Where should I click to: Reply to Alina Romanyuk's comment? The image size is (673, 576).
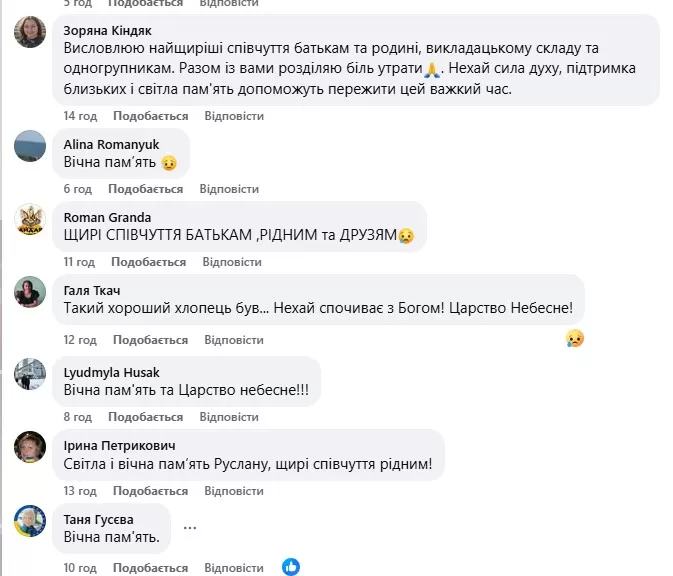coord(229,189)
